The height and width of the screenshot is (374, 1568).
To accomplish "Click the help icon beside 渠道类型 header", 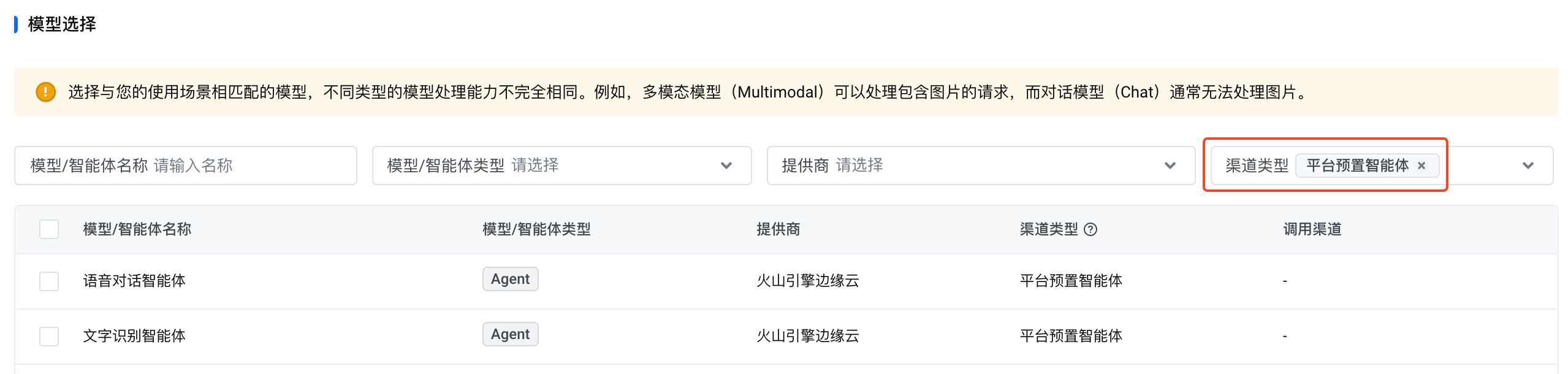I will click(1090, 229).
